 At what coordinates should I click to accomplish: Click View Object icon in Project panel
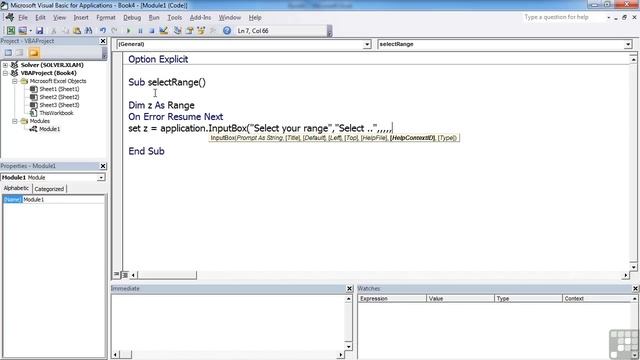[x=20, y=53]
